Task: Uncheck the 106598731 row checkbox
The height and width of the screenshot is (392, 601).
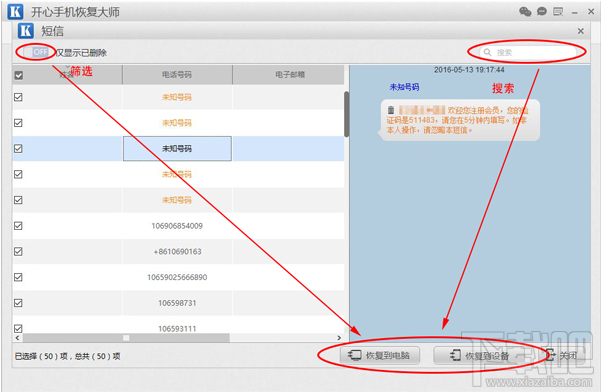Action: click(x=18, y=303)
